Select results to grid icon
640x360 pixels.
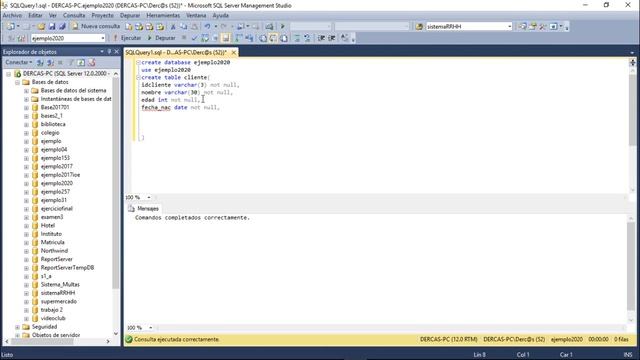pyautogui.click(x=273, y=38)
